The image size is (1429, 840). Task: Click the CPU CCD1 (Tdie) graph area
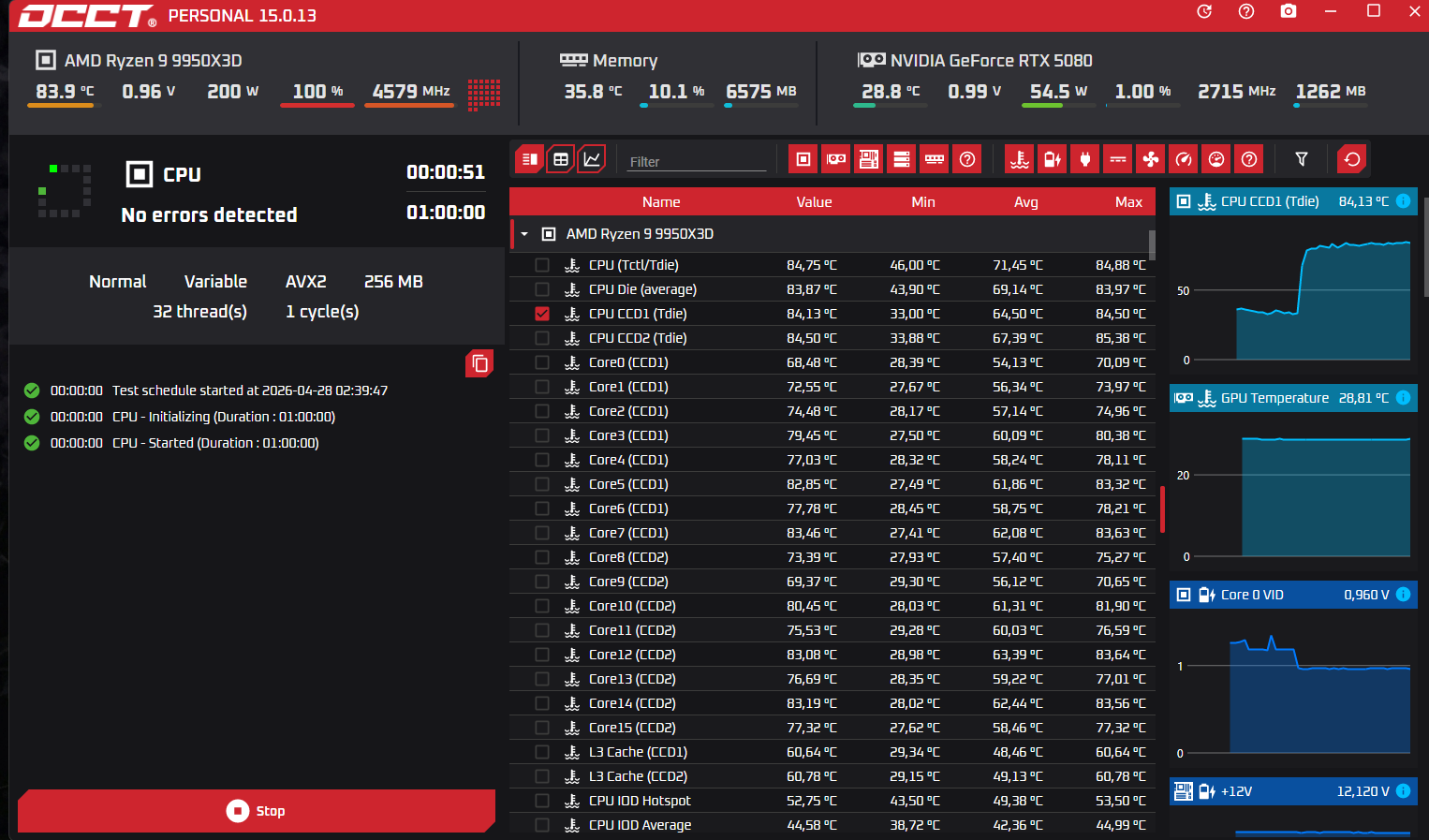[1293, 294]
